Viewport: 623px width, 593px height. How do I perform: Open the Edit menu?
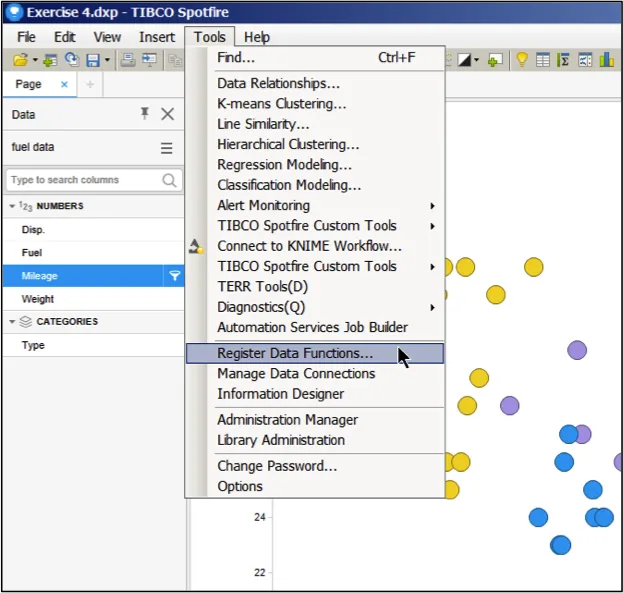point(65,37)
